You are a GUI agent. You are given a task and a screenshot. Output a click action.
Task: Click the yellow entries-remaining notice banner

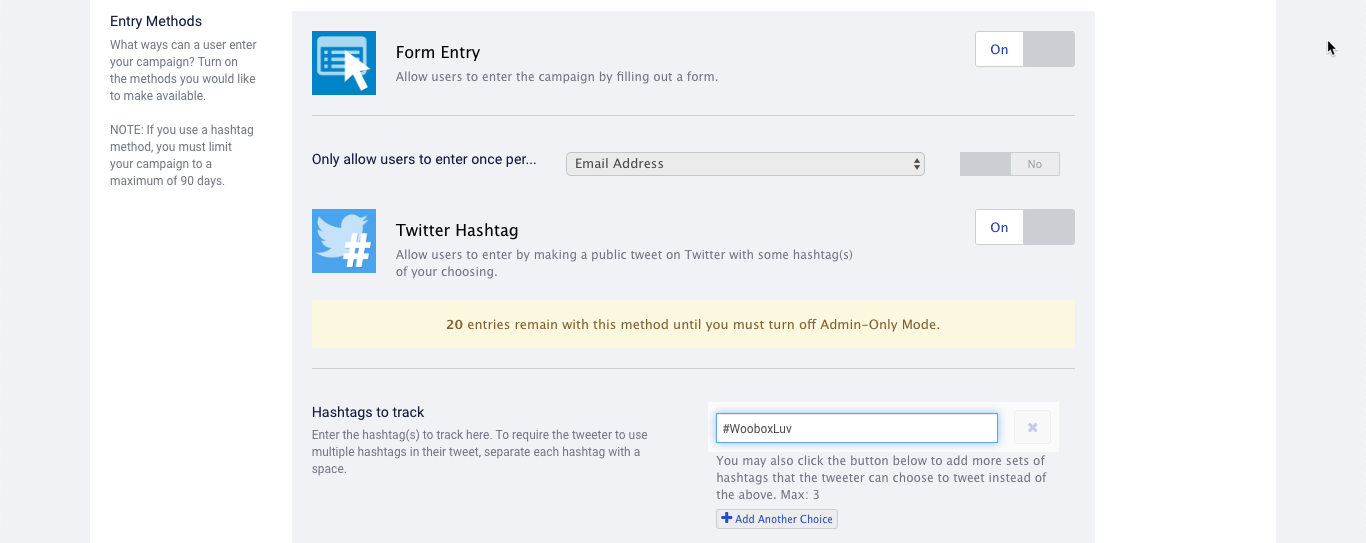tap(693, 324)
